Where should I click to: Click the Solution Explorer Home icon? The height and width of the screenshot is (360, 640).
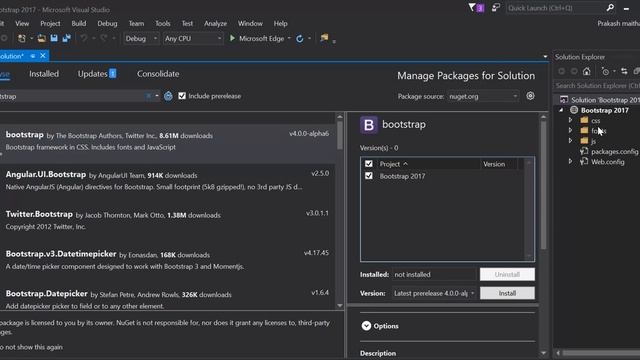pyautogui.click(x=587, y=71)
